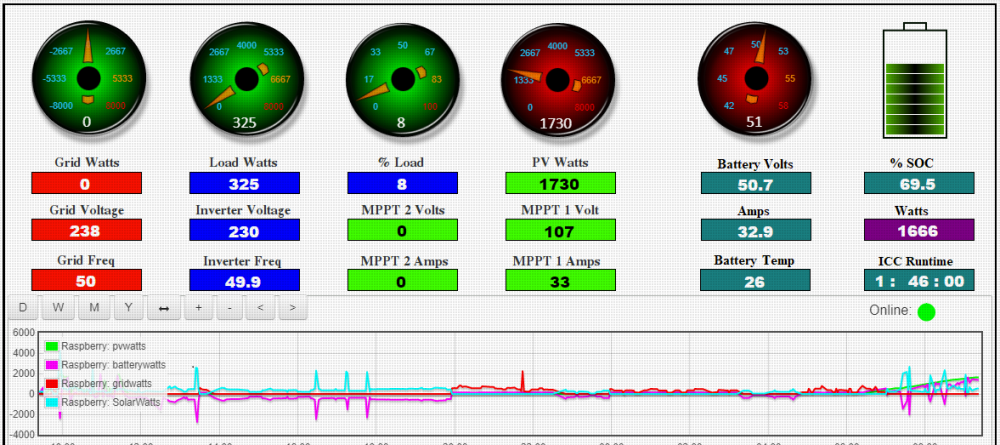Select the M month view button
The width and height of the screenshot is (1000, 445).
point(94,307)
